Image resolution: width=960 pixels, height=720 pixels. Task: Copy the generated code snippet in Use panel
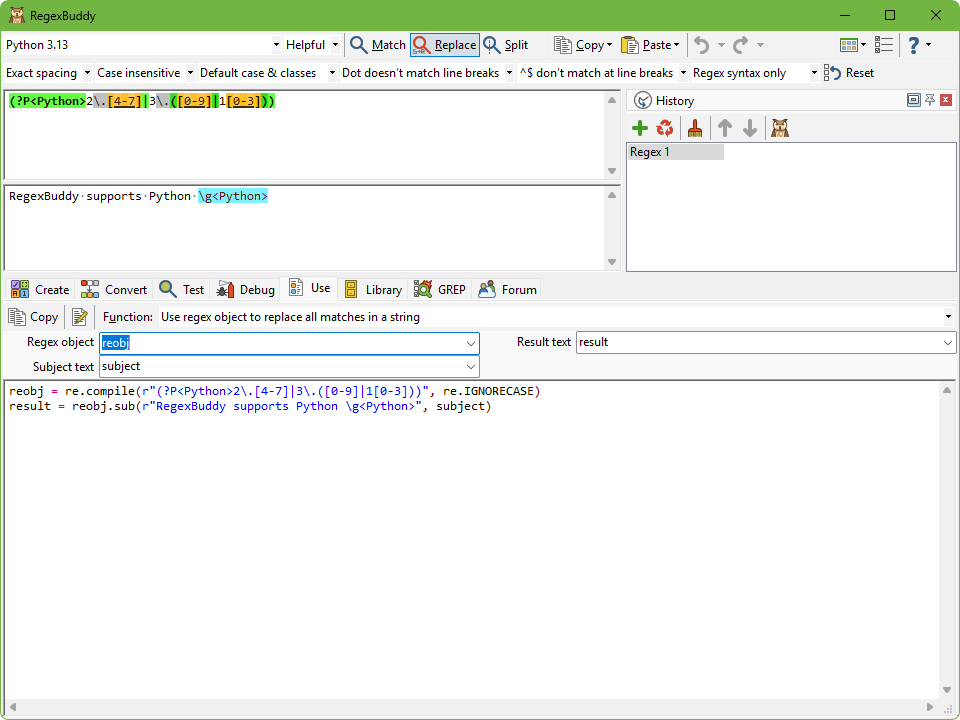[33, 317]
